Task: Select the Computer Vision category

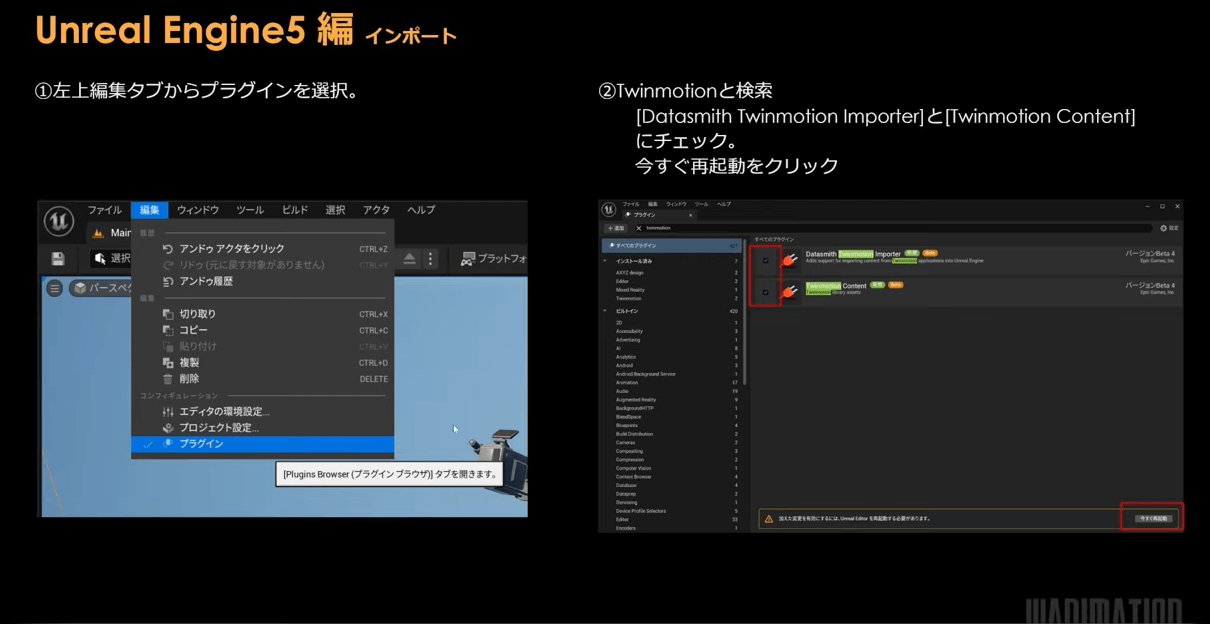Action: [673, 468]
